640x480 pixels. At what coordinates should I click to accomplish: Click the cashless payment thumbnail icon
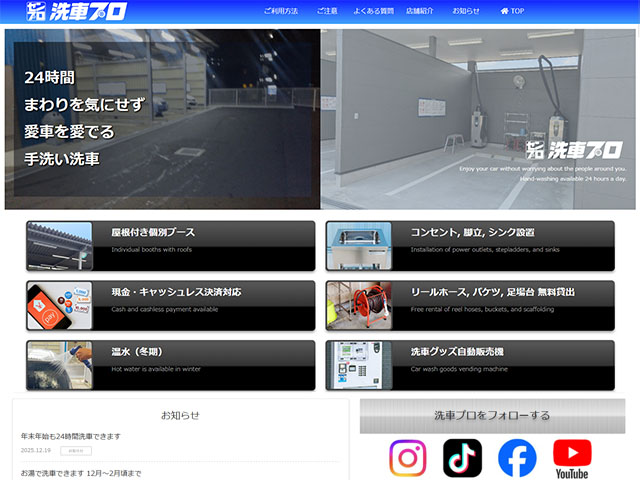(x=60, y=305)
